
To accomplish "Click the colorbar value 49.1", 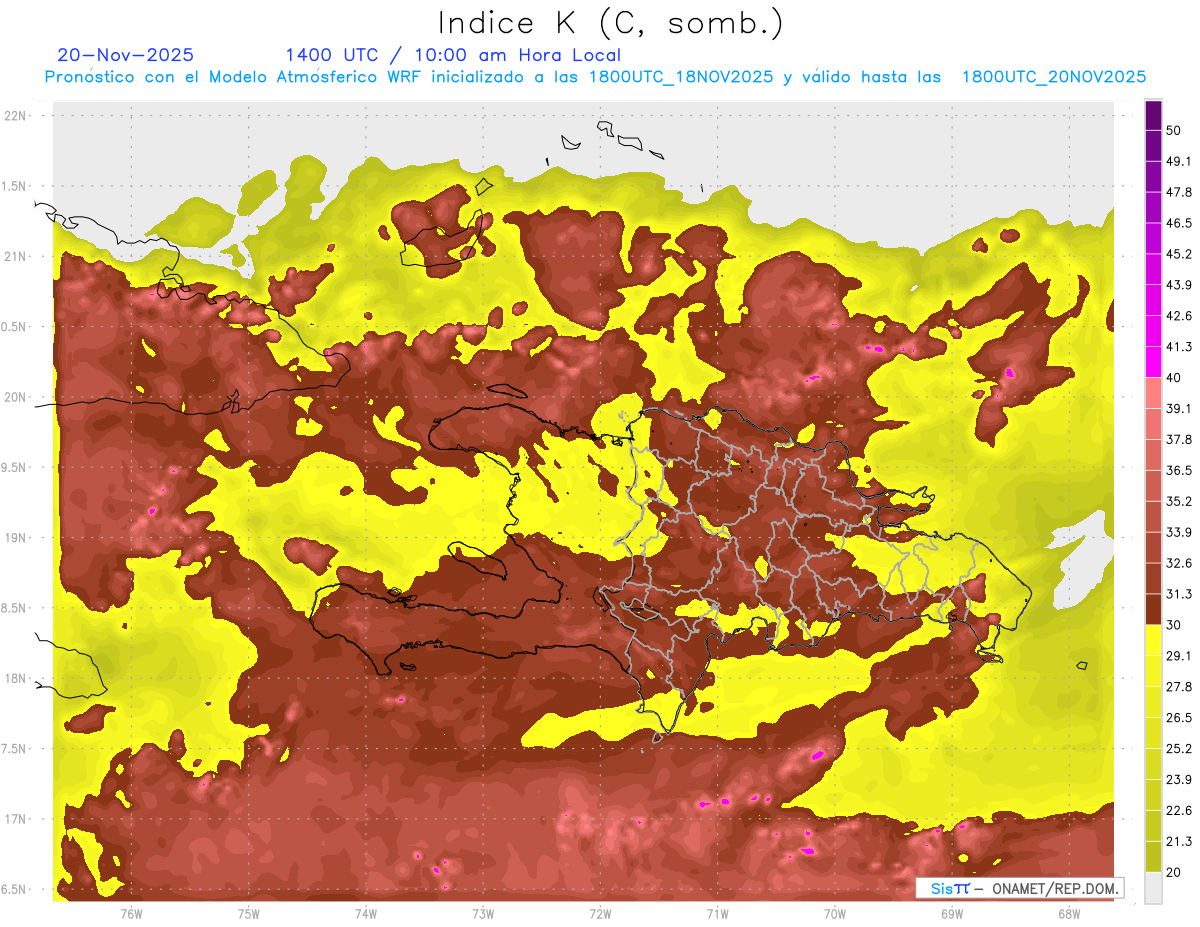I will [x=1178, y=161].
